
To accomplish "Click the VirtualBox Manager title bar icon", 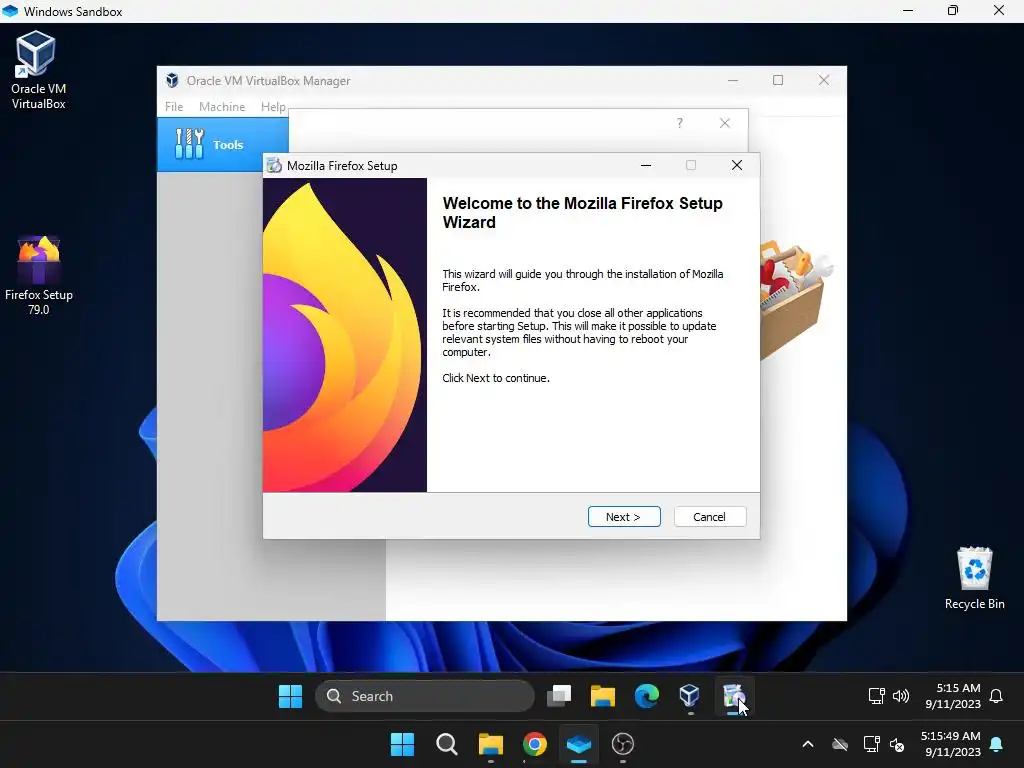I will [172, 80].
